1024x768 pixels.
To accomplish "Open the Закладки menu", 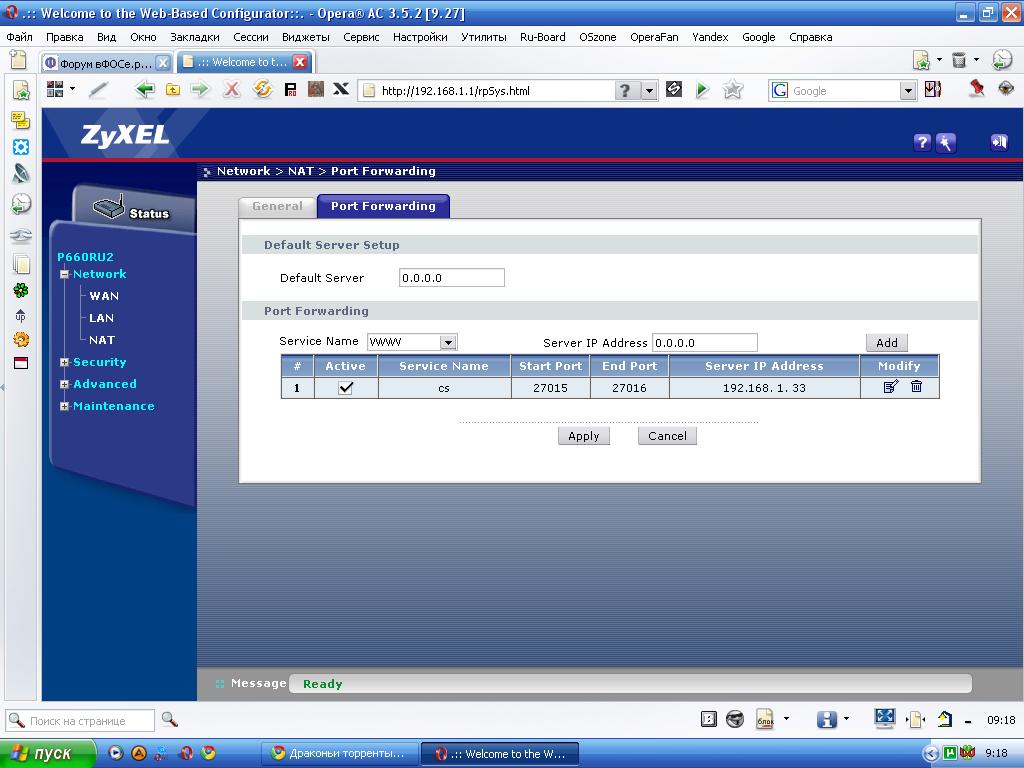I will tap(194, 37).
